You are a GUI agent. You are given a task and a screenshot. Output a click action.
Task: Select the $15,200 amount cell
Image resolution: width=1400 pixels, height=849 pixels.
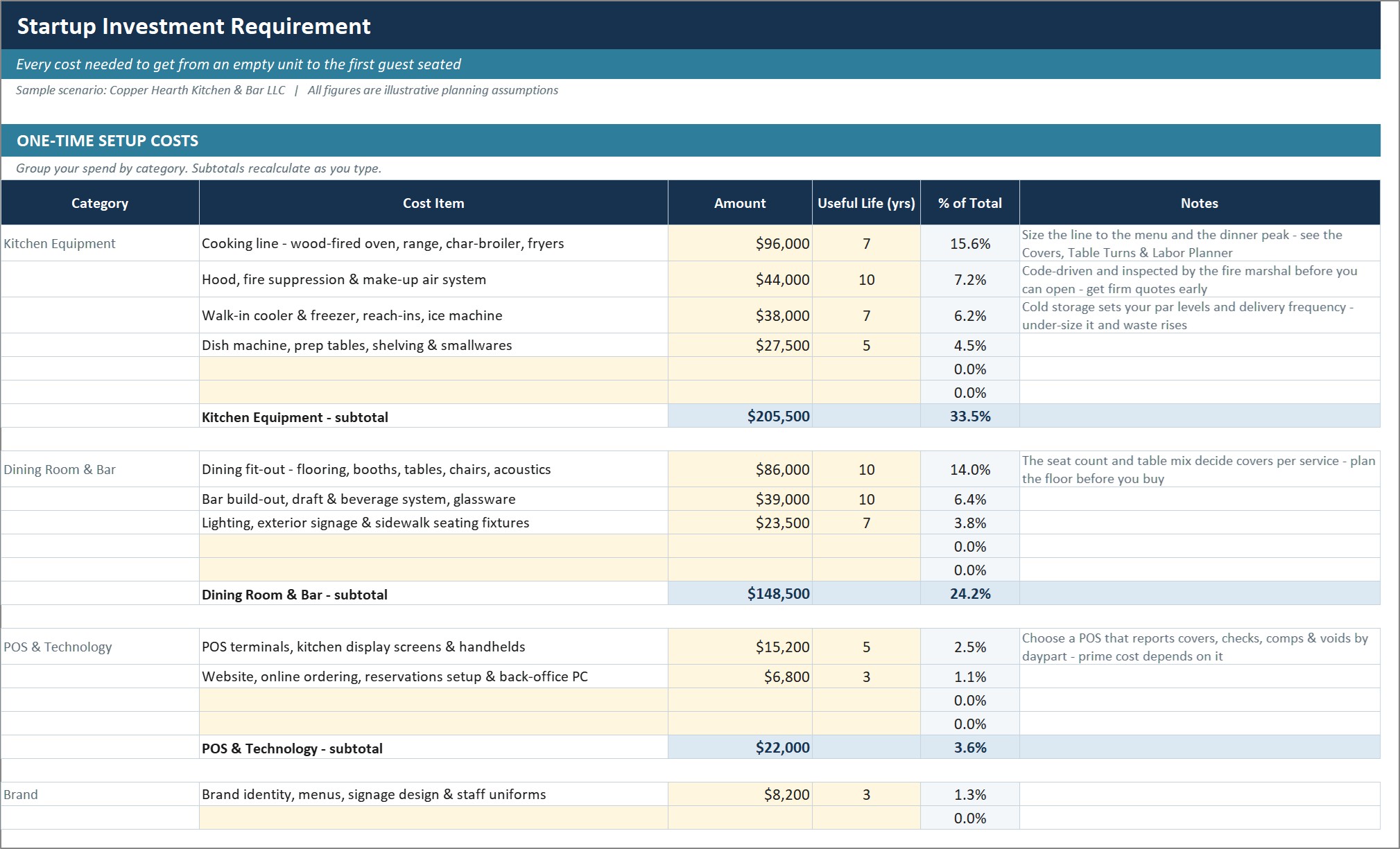[740, 647]
